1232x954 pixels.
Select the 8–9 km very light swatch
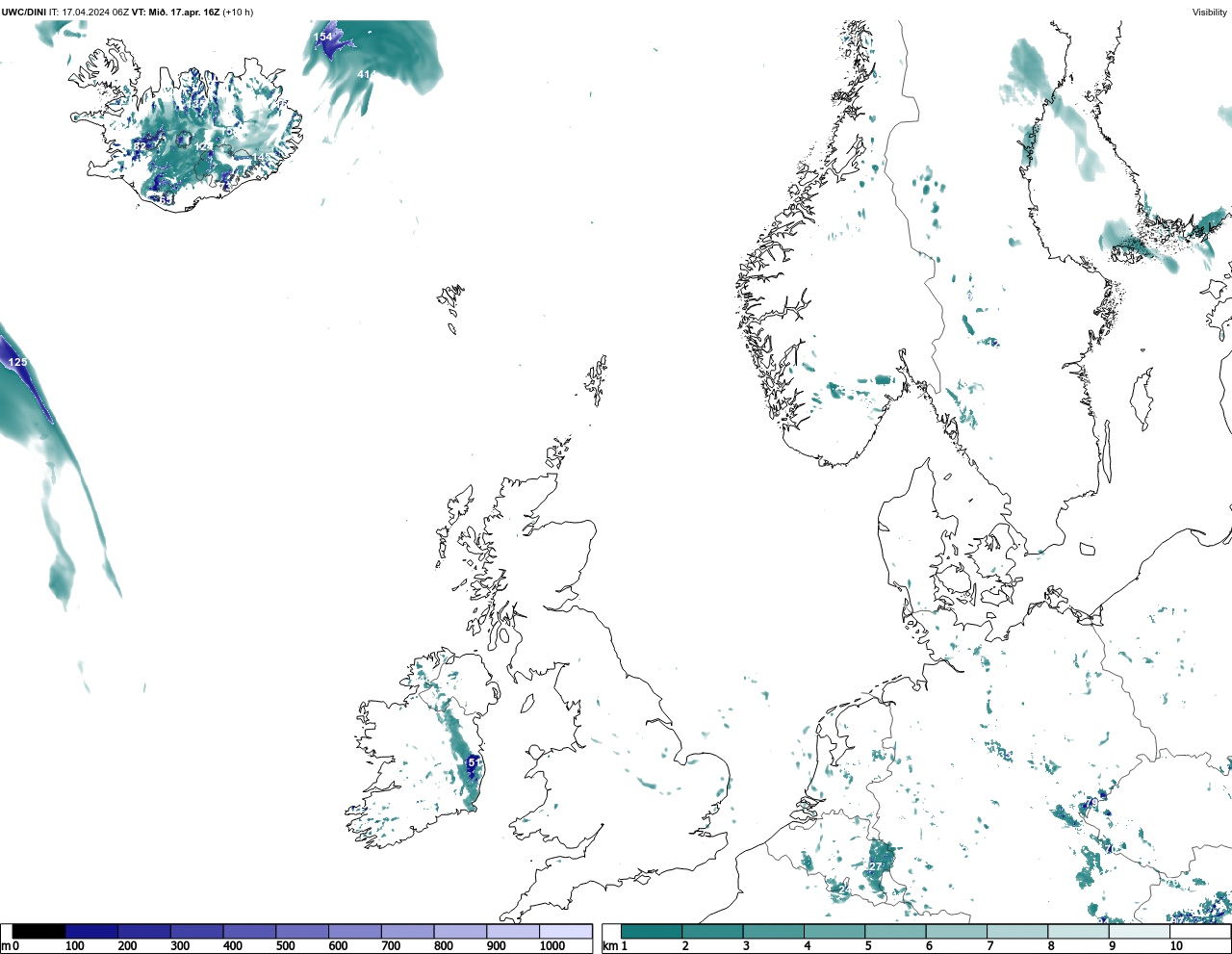point(1078,932)
